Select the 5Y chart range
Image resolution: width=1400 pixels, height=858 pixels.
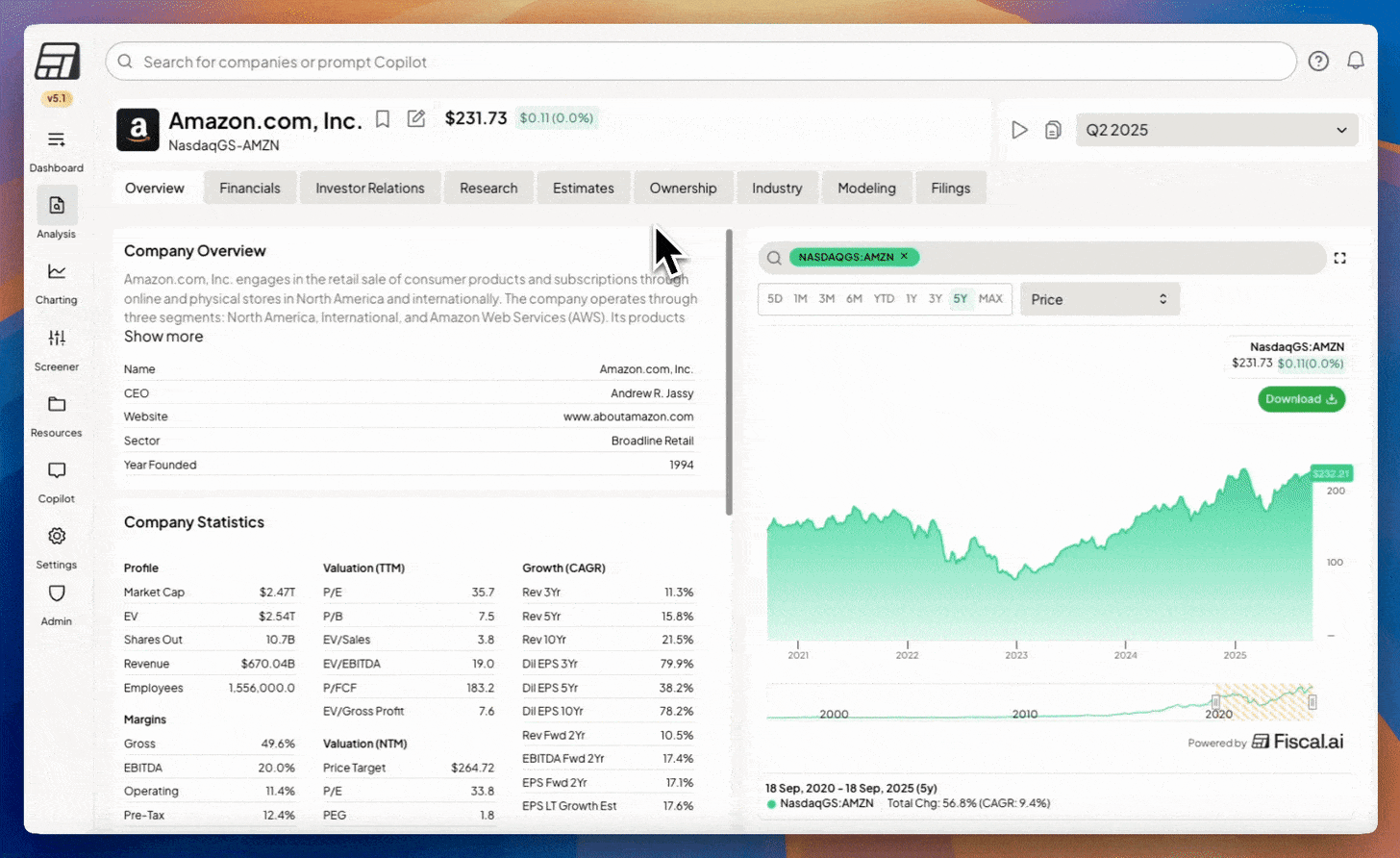tap(961, 299)
